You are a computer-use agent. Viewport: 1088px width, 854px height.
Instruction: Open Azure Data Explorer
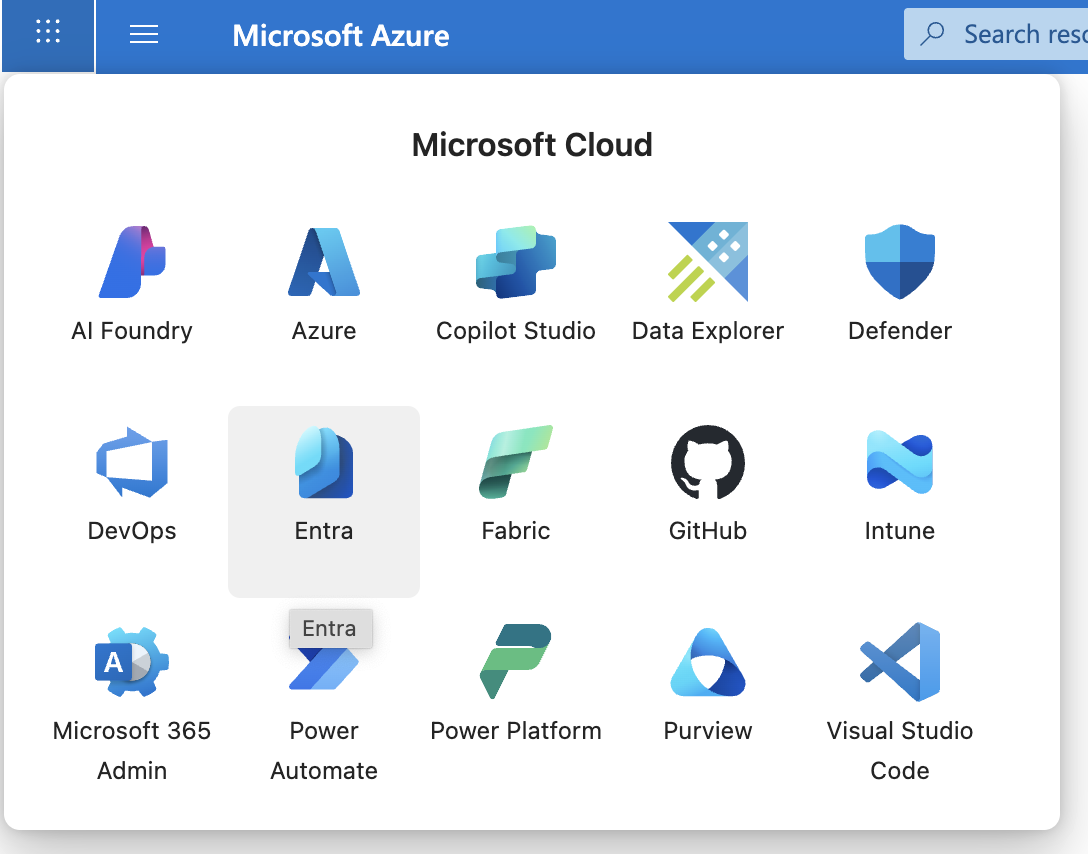tap(707, 280)
